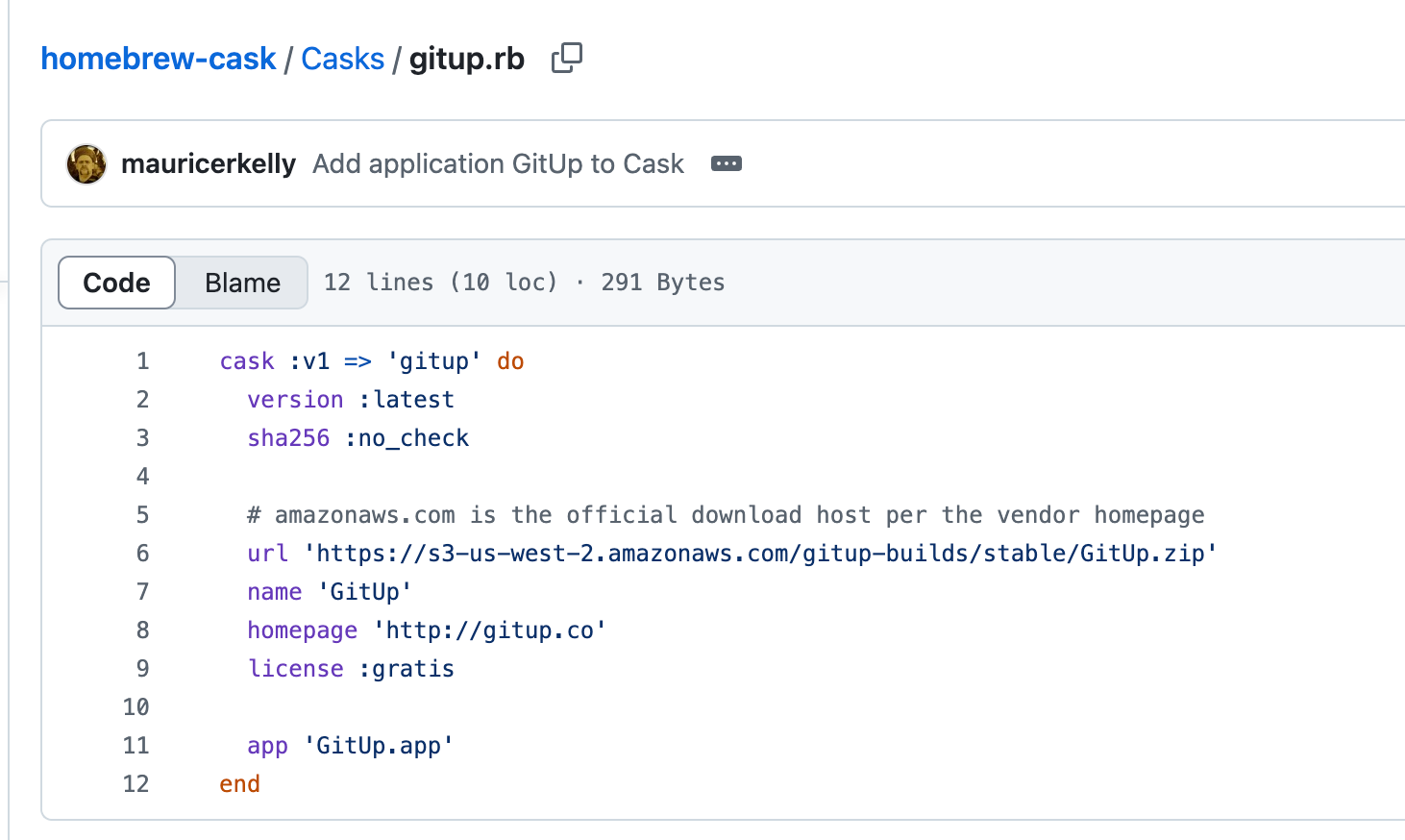Click the 'license :gratis' code line
The image size is (1405, 840).
tap(351, 669)
